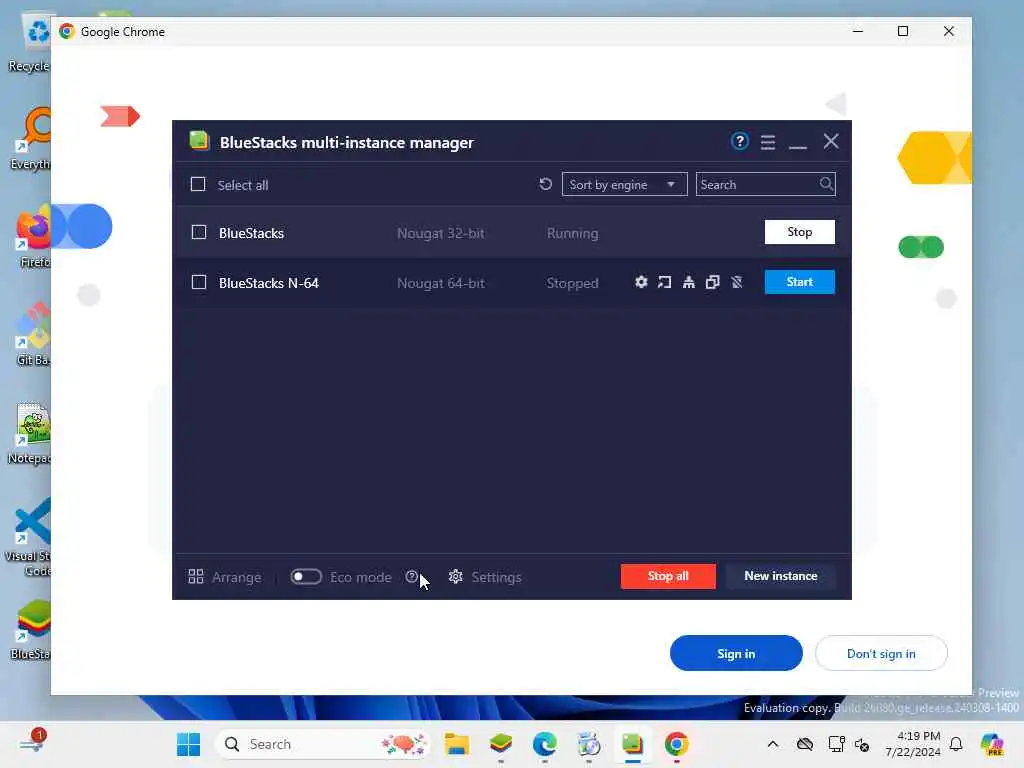
Task: Click the Eco mode help question mark
Action: 411,577
